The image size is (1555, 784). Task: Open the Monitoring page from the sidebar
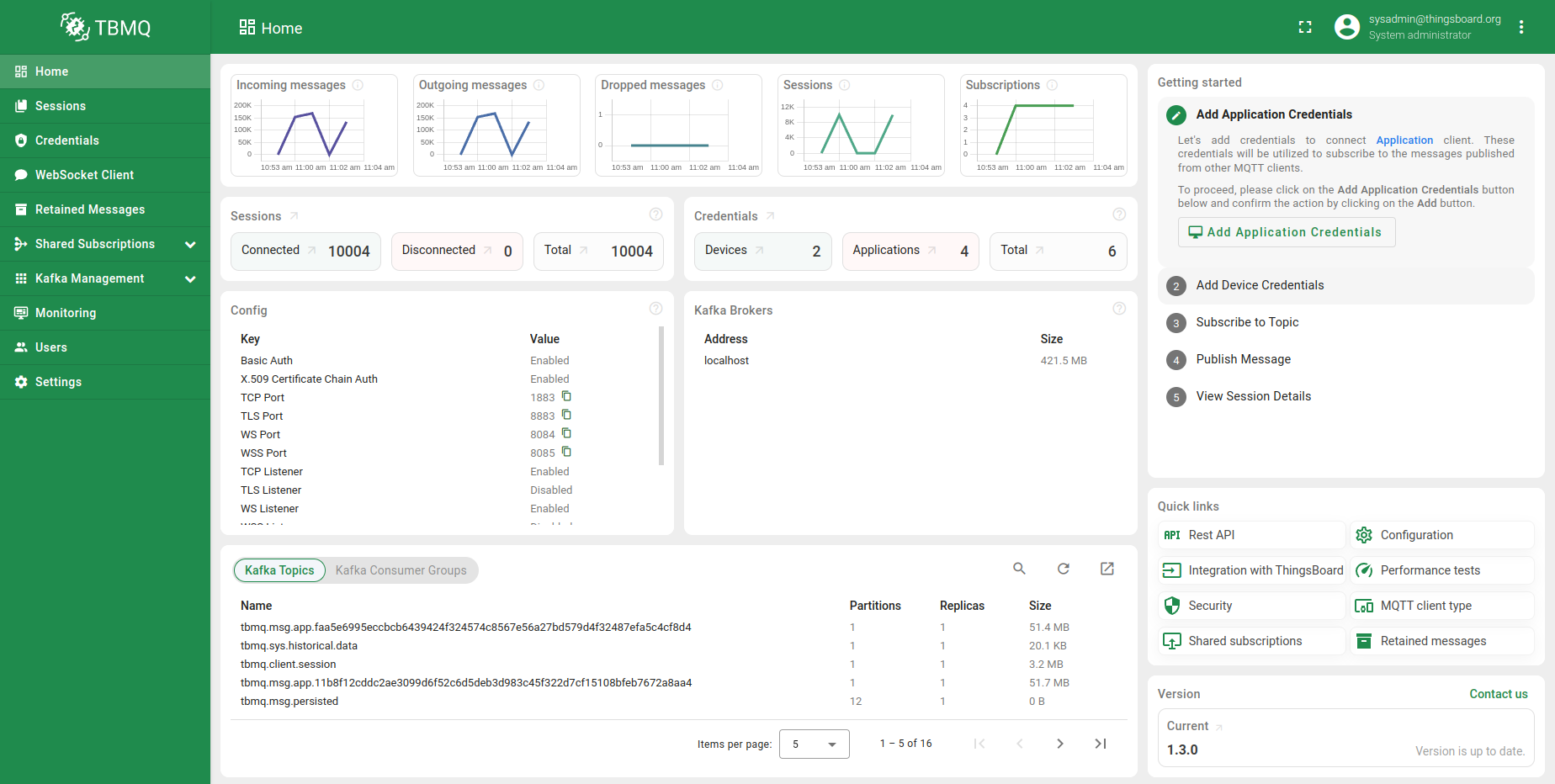[x=64, y=312]
